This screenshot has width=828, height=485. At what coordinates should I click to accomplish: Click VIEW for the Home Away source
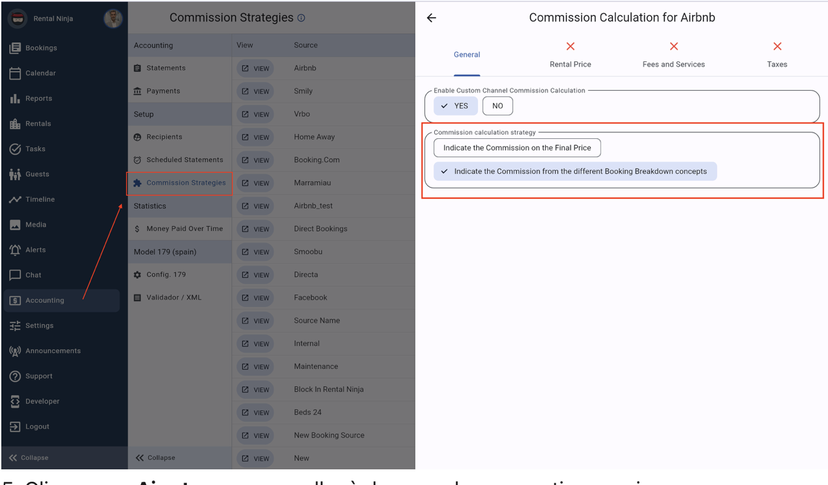pos(255,137)
